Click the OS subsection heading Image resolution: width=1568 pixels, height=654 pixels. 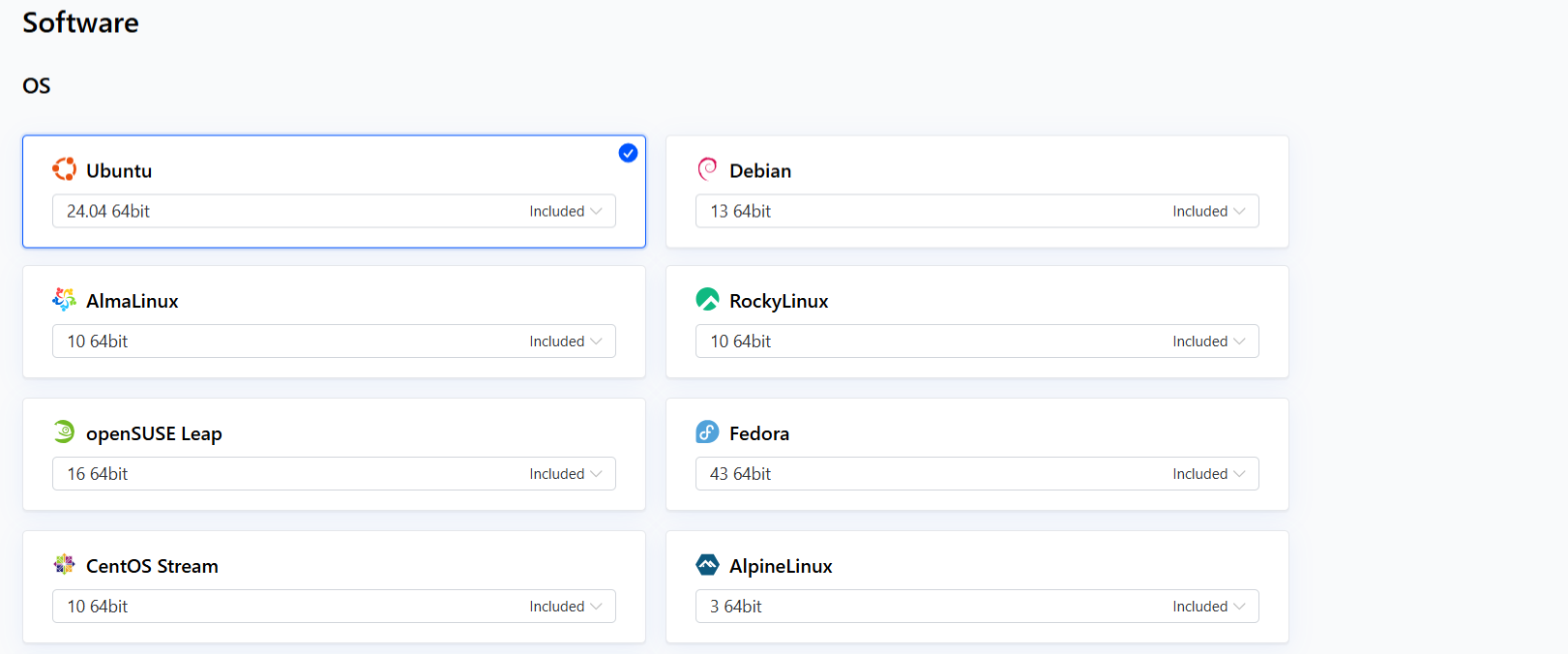37,85
